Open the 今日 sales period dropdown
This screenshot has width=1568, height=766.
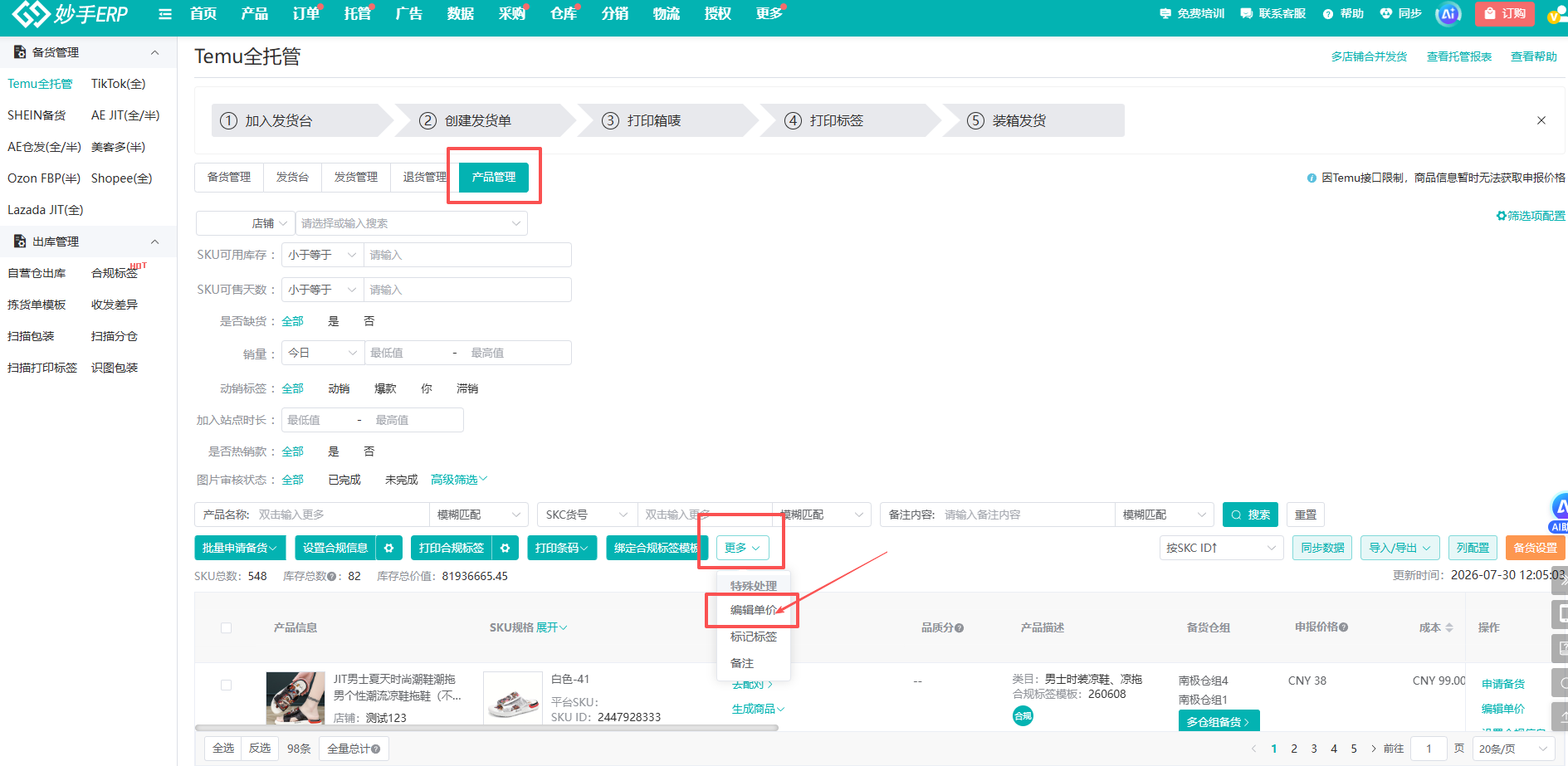[x=323, y=353]
